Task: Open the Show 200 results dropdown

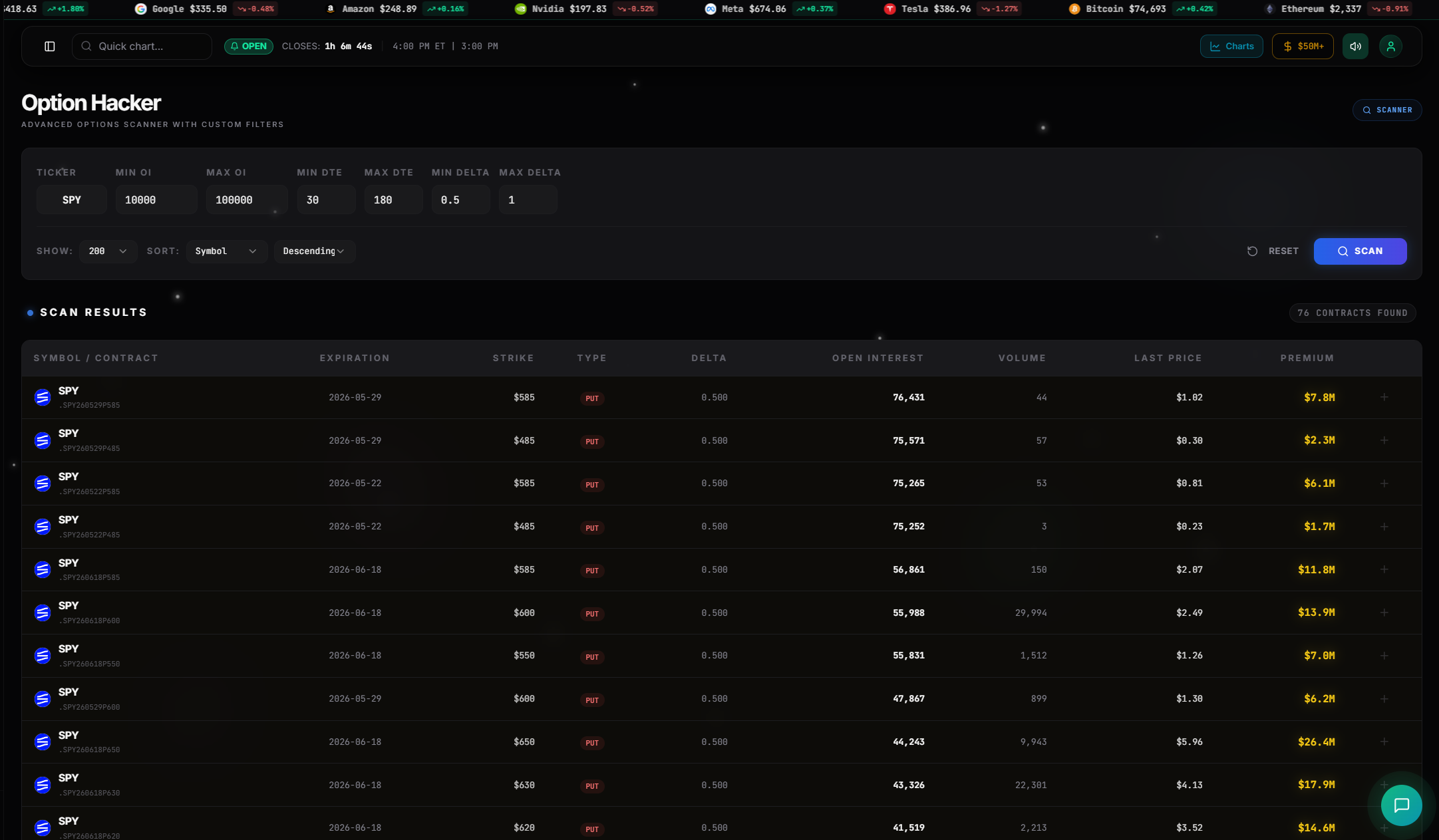Action: (x=108, y=251)
